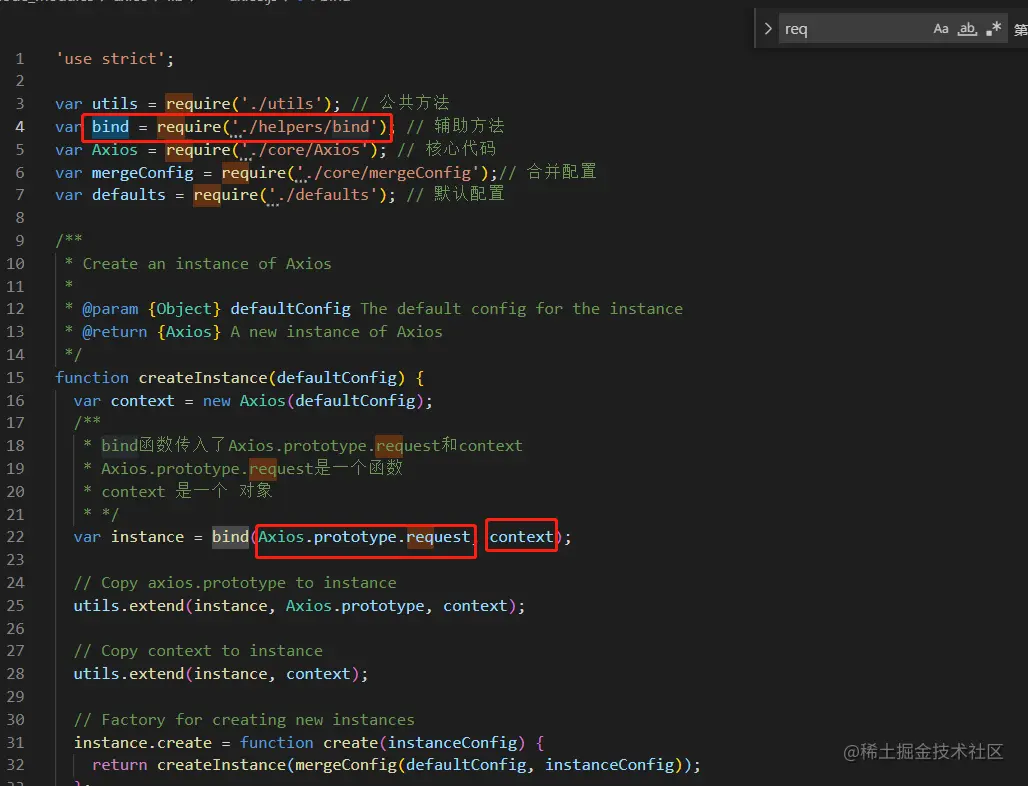Click 'mergeConfig' call on line 32
The width and height of the screenshot is (1028, 786).
(346, 765)
